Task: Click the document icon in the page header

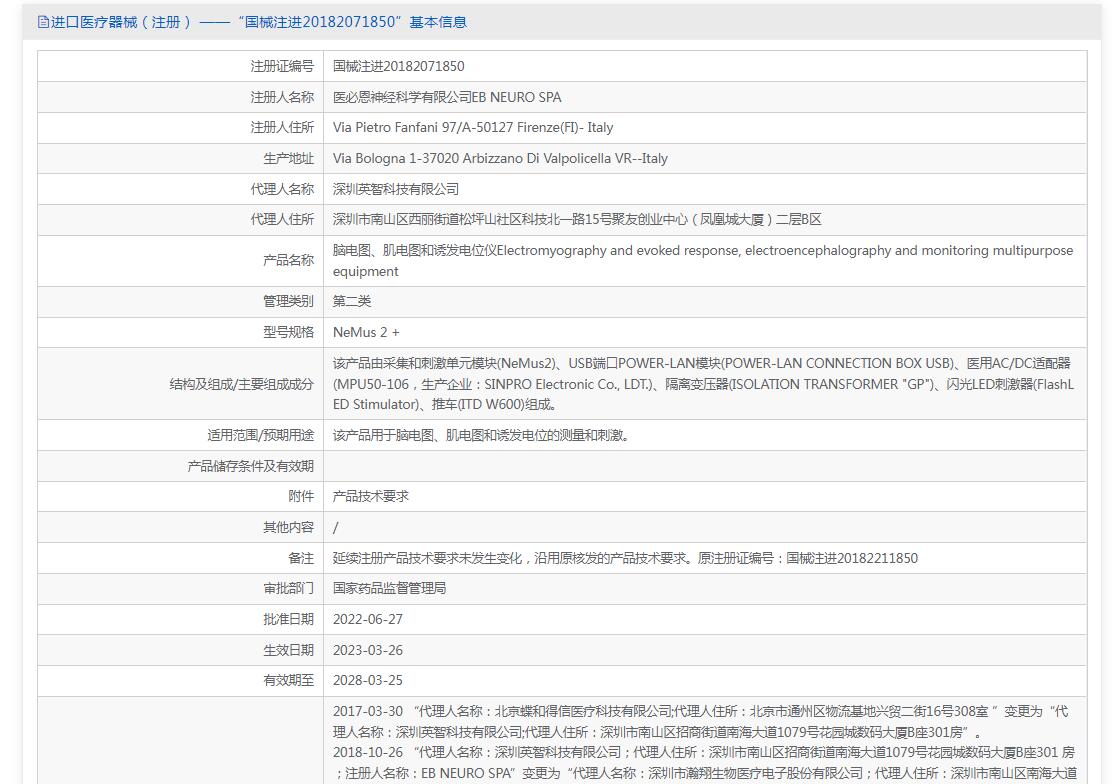Action: coord(43,22)
